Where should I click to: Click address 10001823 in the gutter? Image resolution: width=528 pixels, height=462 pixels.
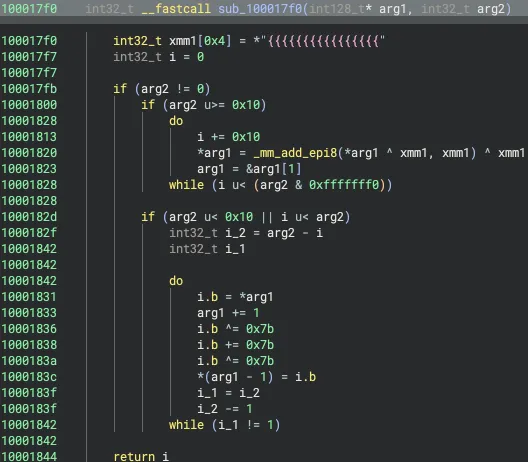click(29, 169)
